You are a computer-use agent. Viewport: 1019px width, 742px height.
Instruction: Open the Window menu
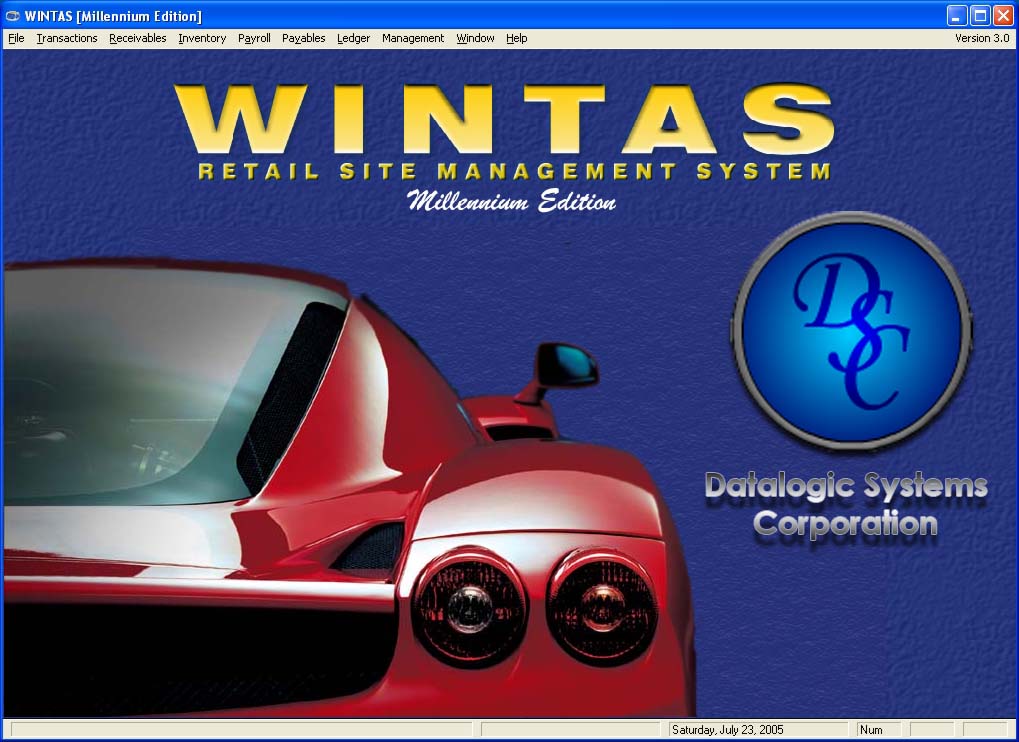click(x=475, y=38)
